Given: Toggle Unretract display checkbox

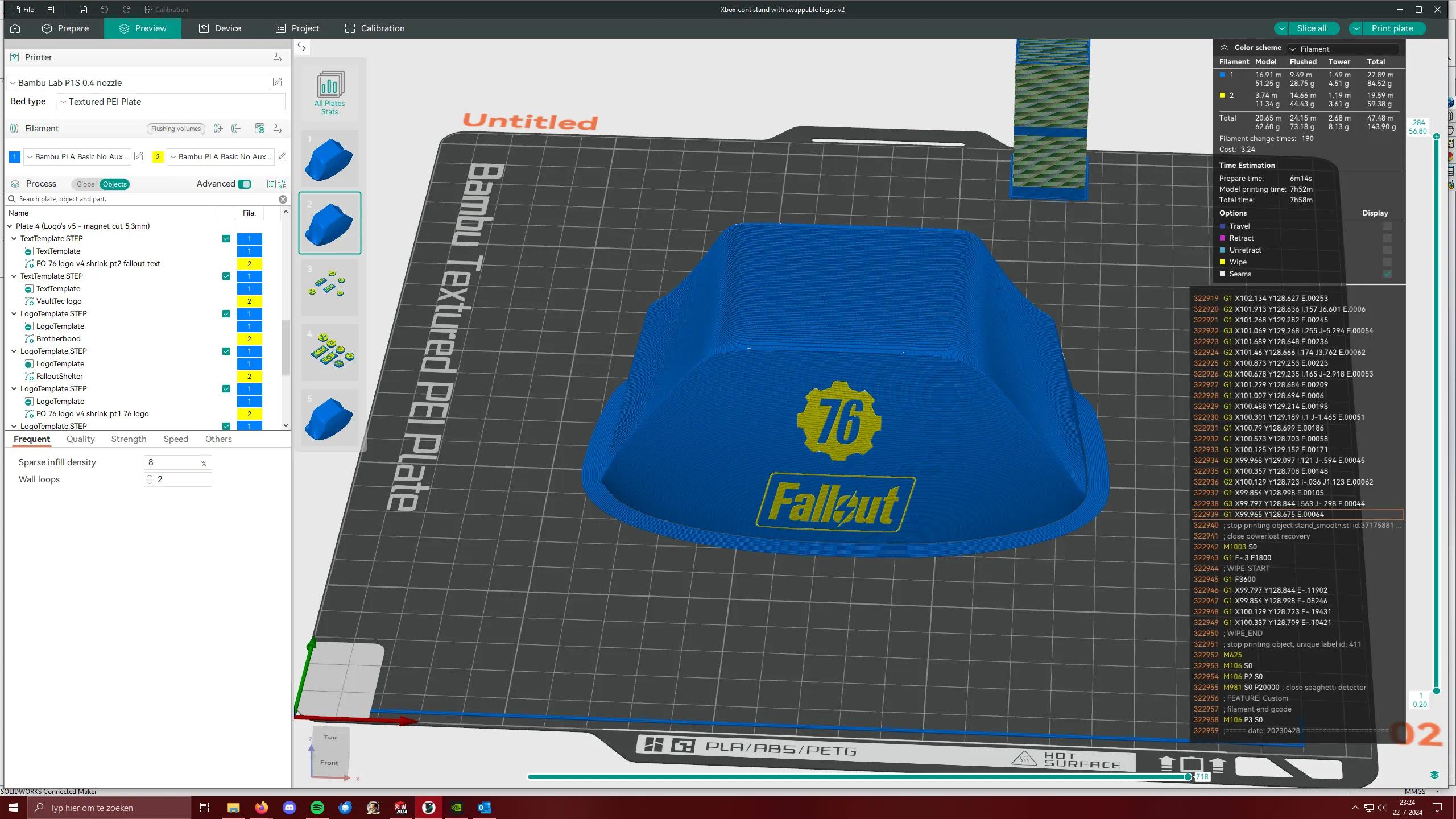Looking at the screenshot, I should click(x=1387, y=250).
